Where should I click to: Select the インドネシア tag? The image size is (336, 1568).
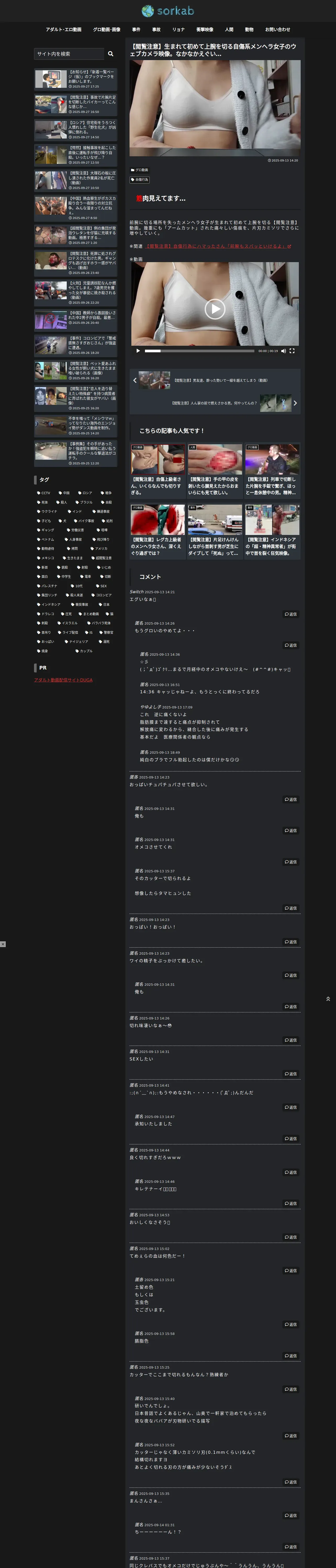point(49,604)
